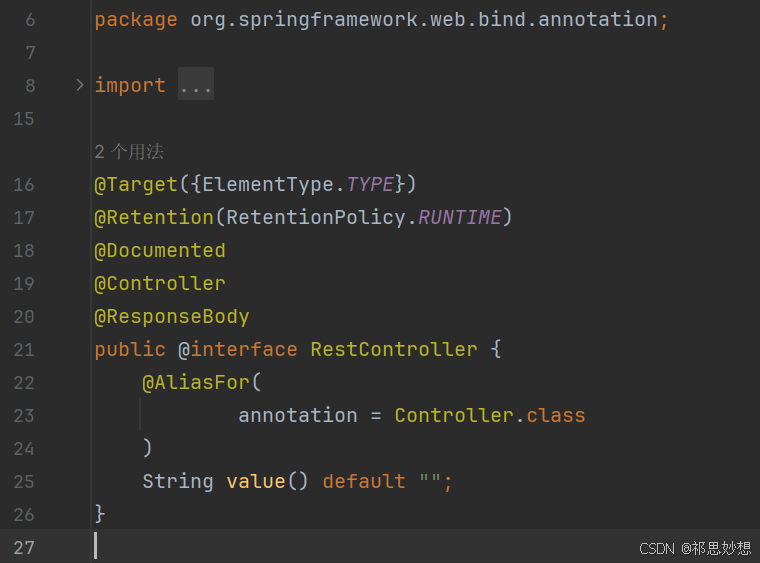Click gutter line number 23
The height and width of the screenshot is (563, 760).
click(24, 416)
